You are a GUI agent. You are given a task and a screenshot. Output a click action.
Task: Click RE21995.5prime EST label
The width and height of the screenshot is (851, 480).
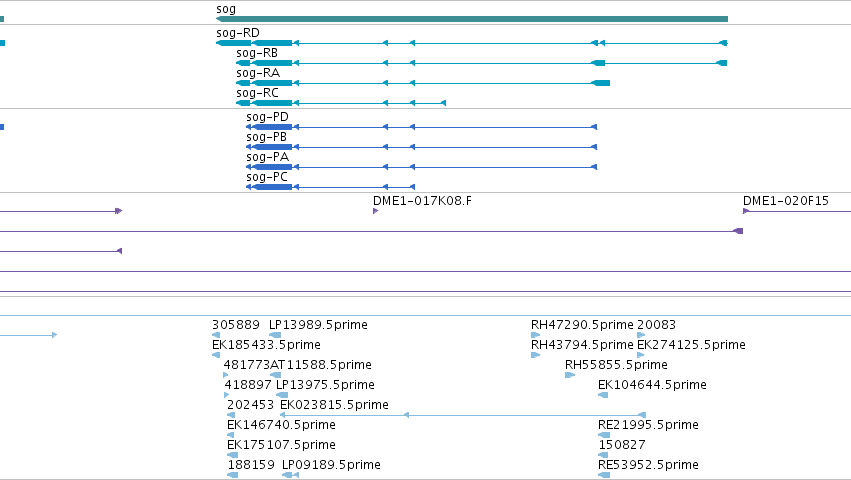point(648,425)
